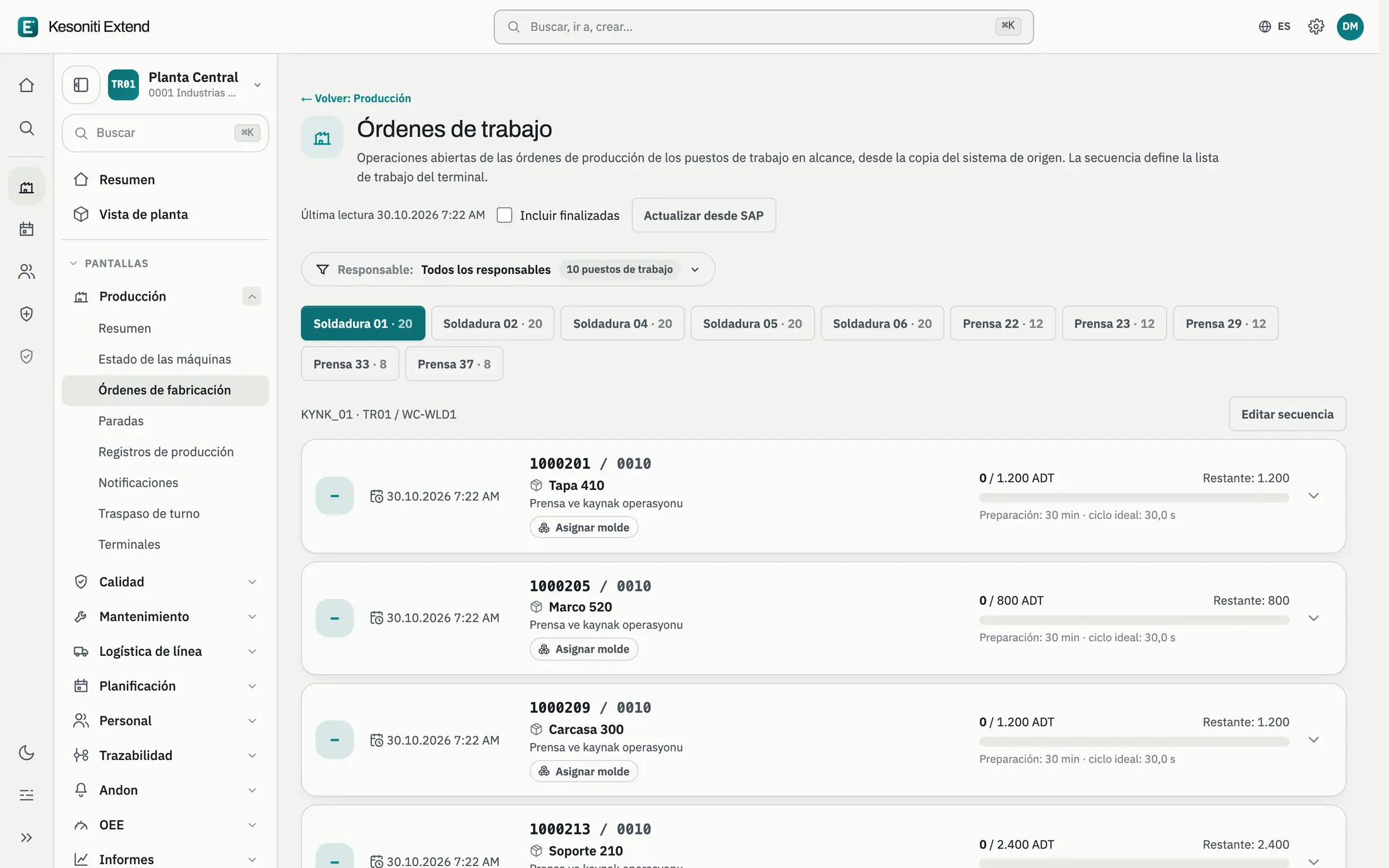Open the Planta Central plant selector

click(186, 85)
